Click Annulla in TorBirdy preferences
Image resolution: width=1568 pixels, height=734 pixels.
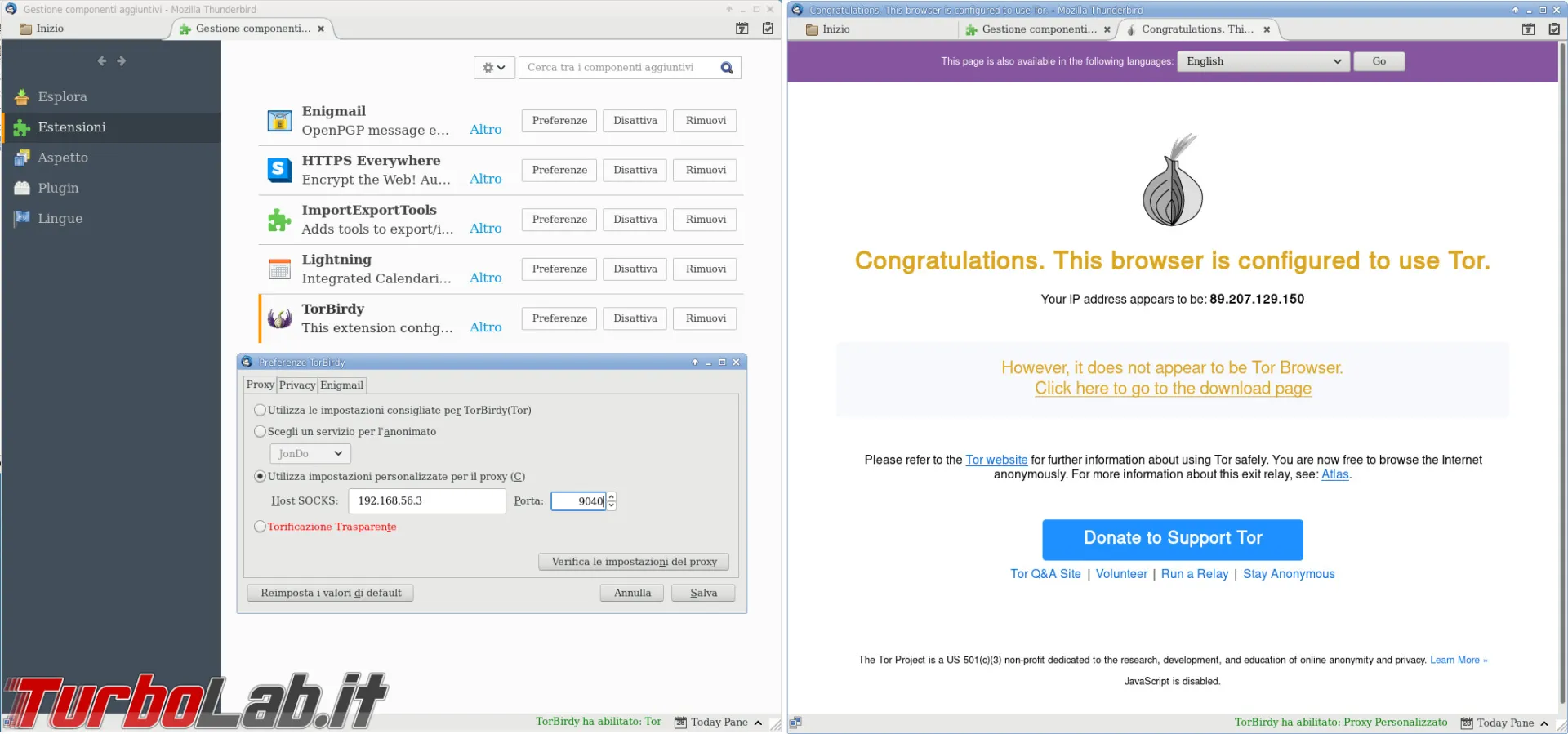(x=633, y=594)
